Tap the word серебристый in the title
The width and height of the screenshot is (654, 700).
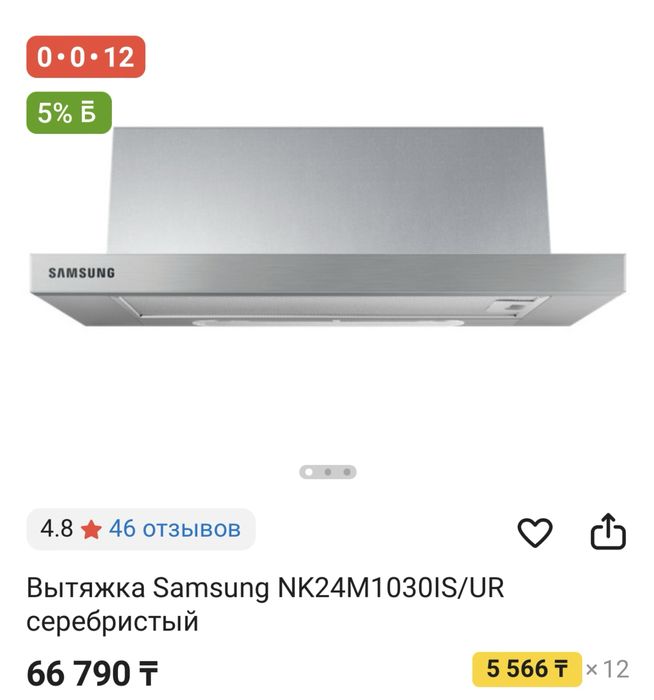112,622
